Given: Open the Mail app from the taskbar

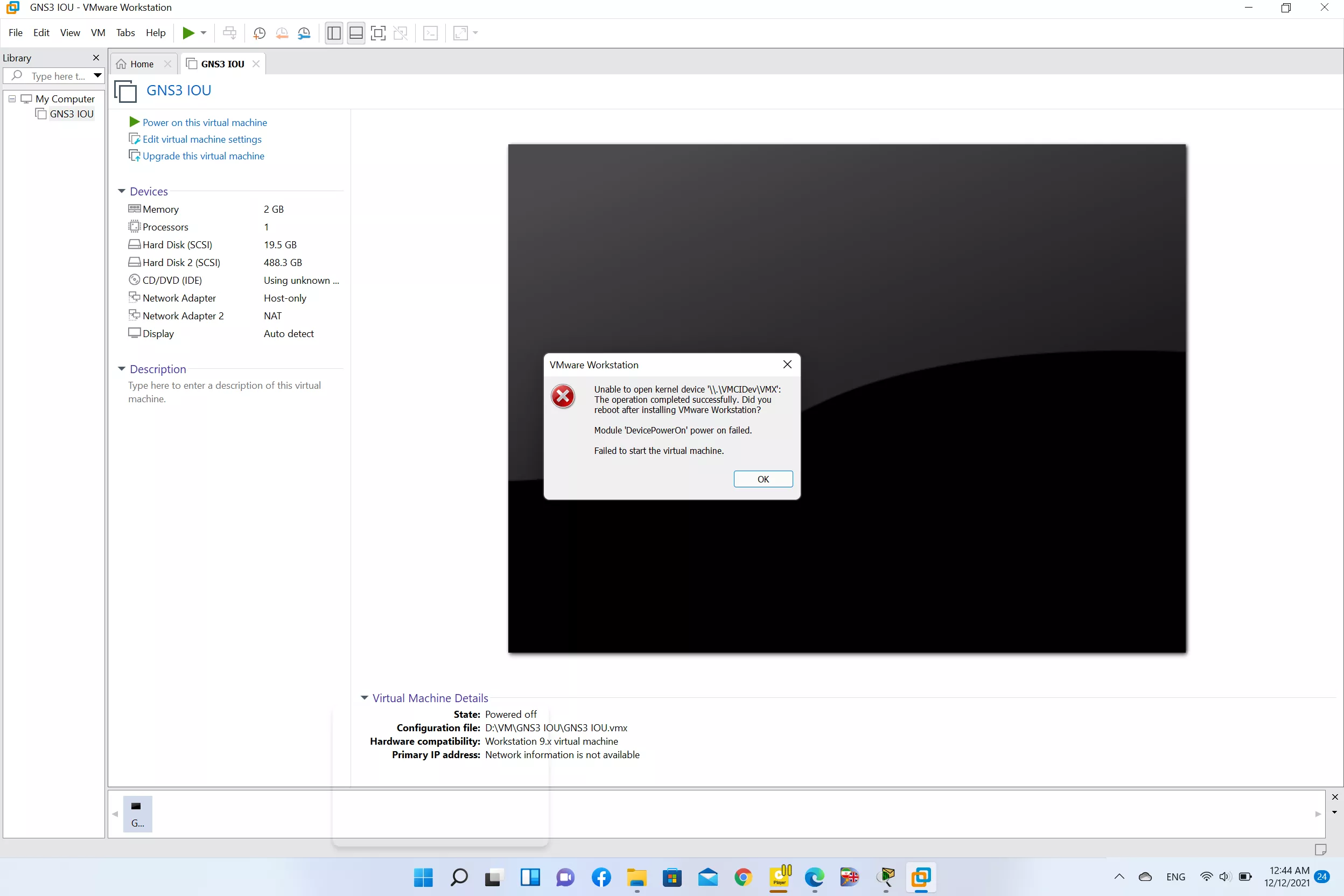Looking at the screenshot, I should tap(708, 877).
